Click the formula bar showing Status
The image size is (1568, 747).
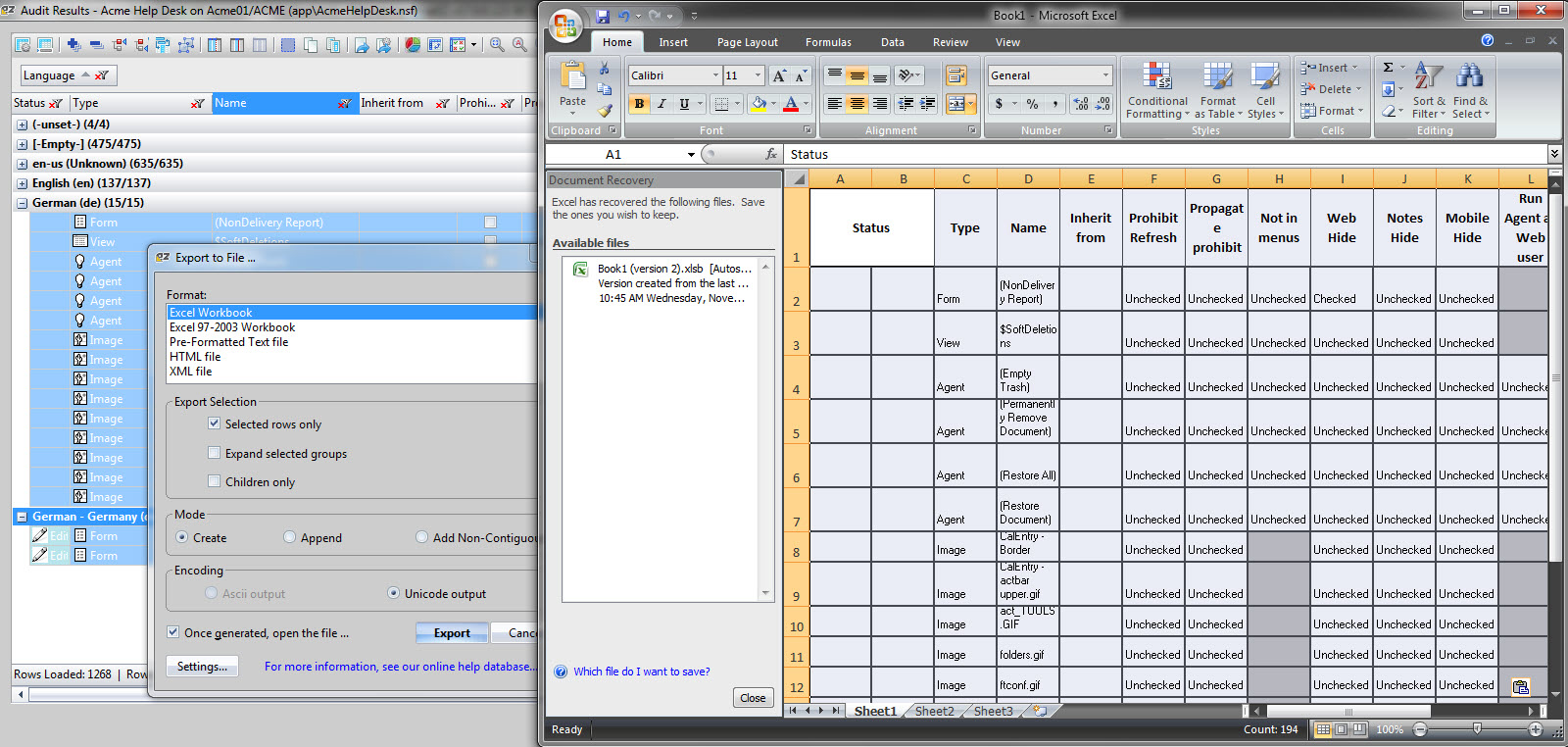pos(1166,154)
